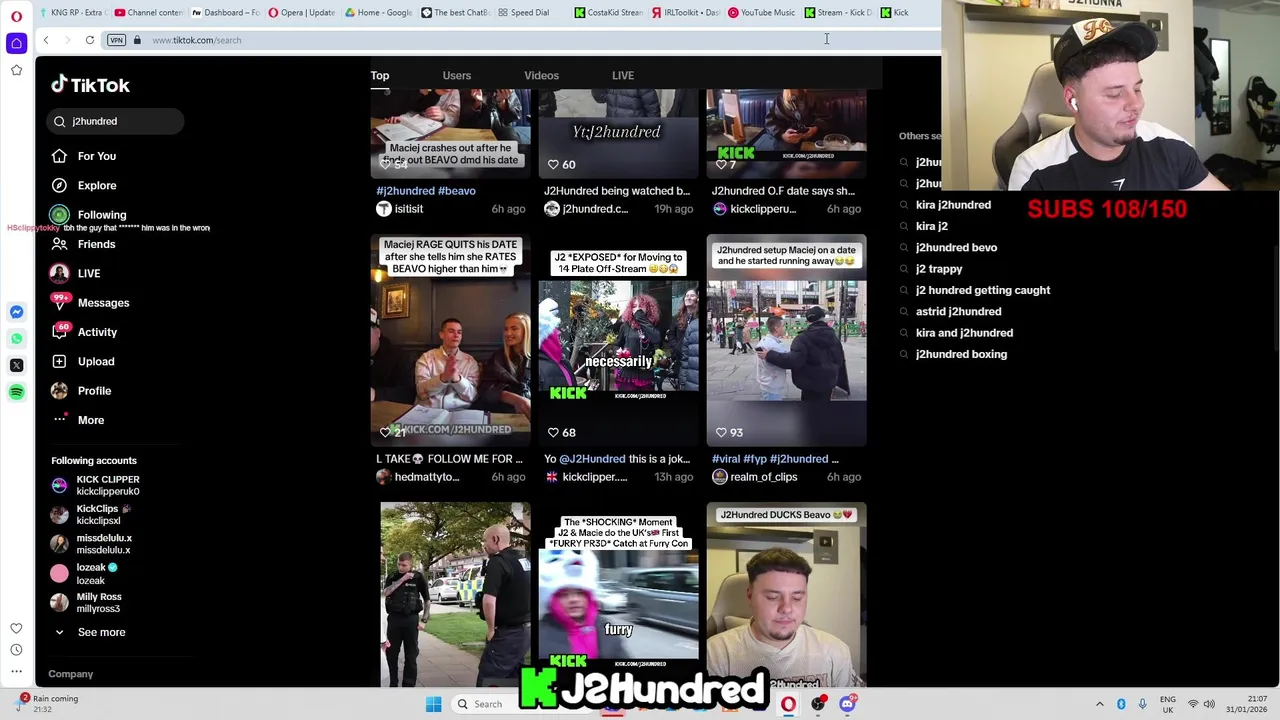Image resolution: width=1280 pixels, height=720 pixels.
Task: Search suggestion kira and j2hundred
Action: pos(964,333)
